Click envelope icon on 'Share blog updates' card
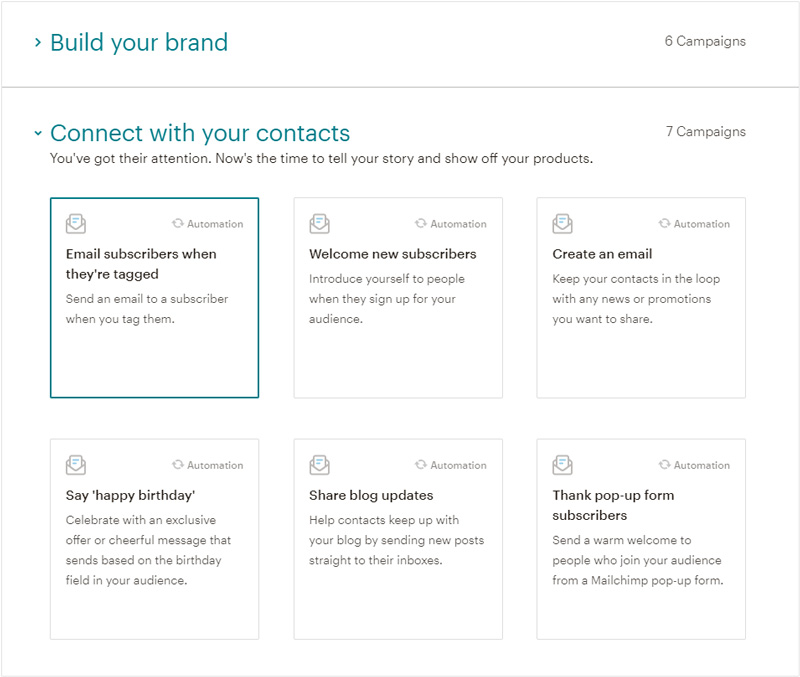 pyautogui.click(x=319, y=465)
